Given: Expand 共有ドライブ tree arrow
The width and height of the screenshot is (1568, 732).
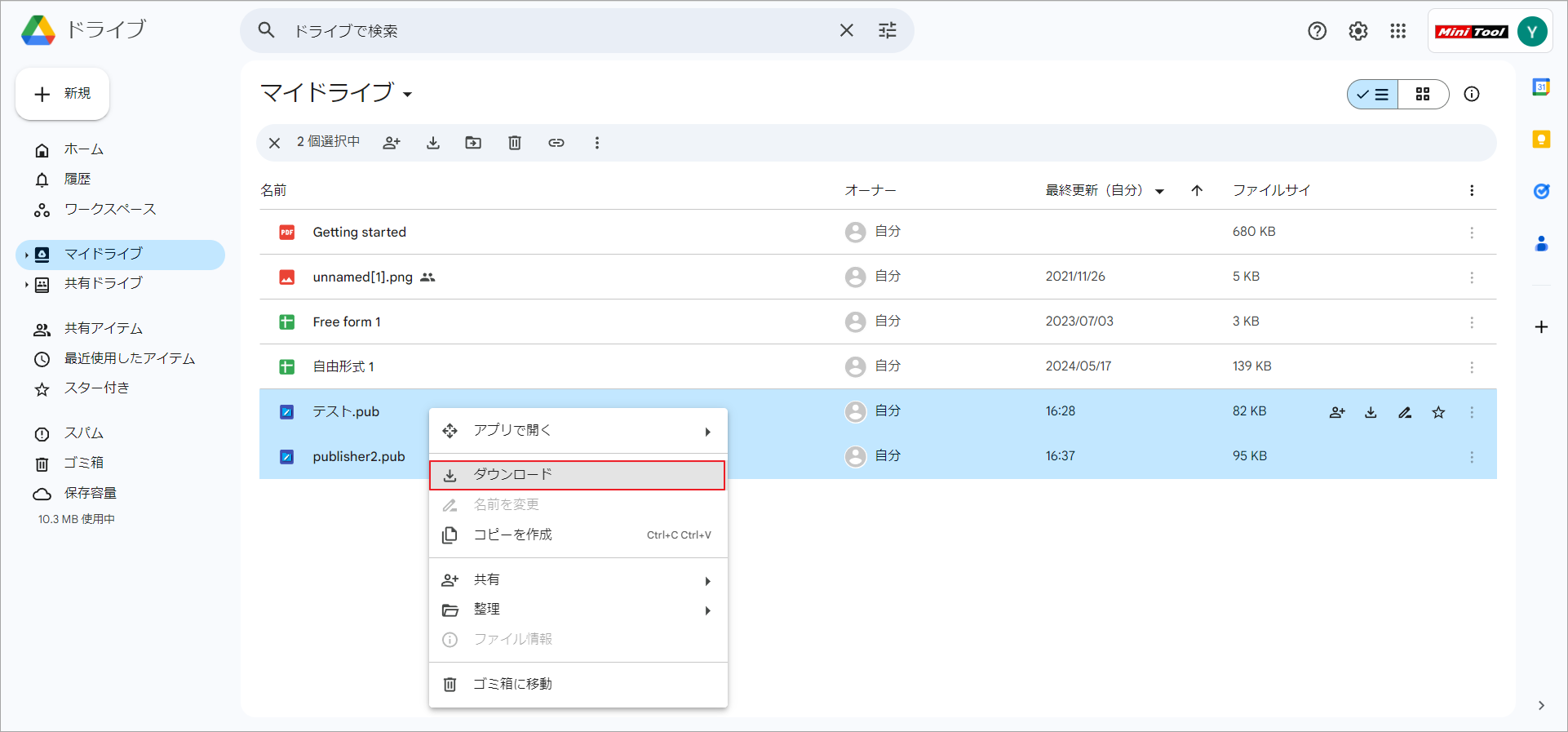Looking at the screenshot, I should 26,284.
